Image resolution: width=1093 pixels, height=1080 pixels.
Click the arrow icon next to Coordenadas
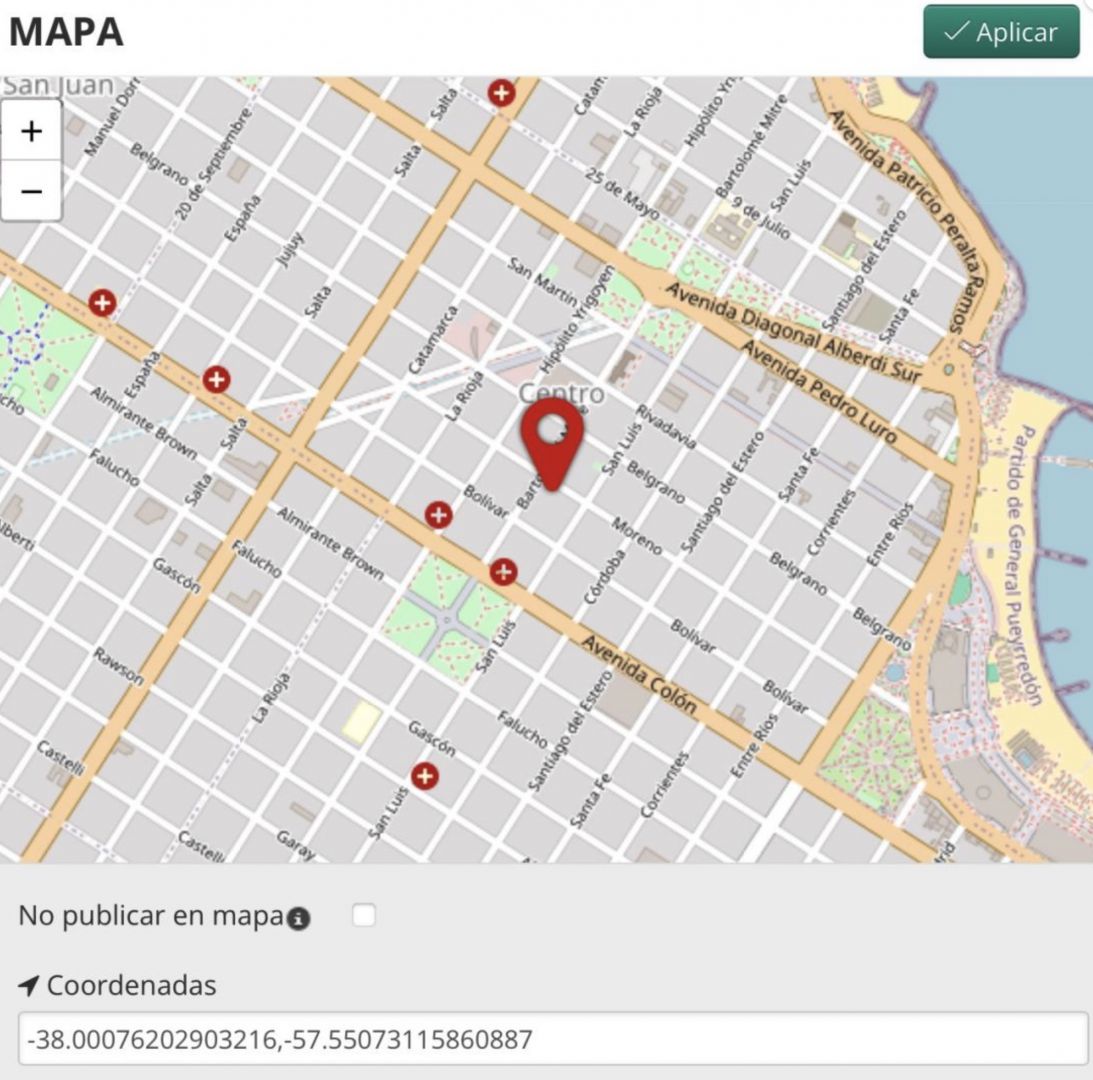click(29, 986)
